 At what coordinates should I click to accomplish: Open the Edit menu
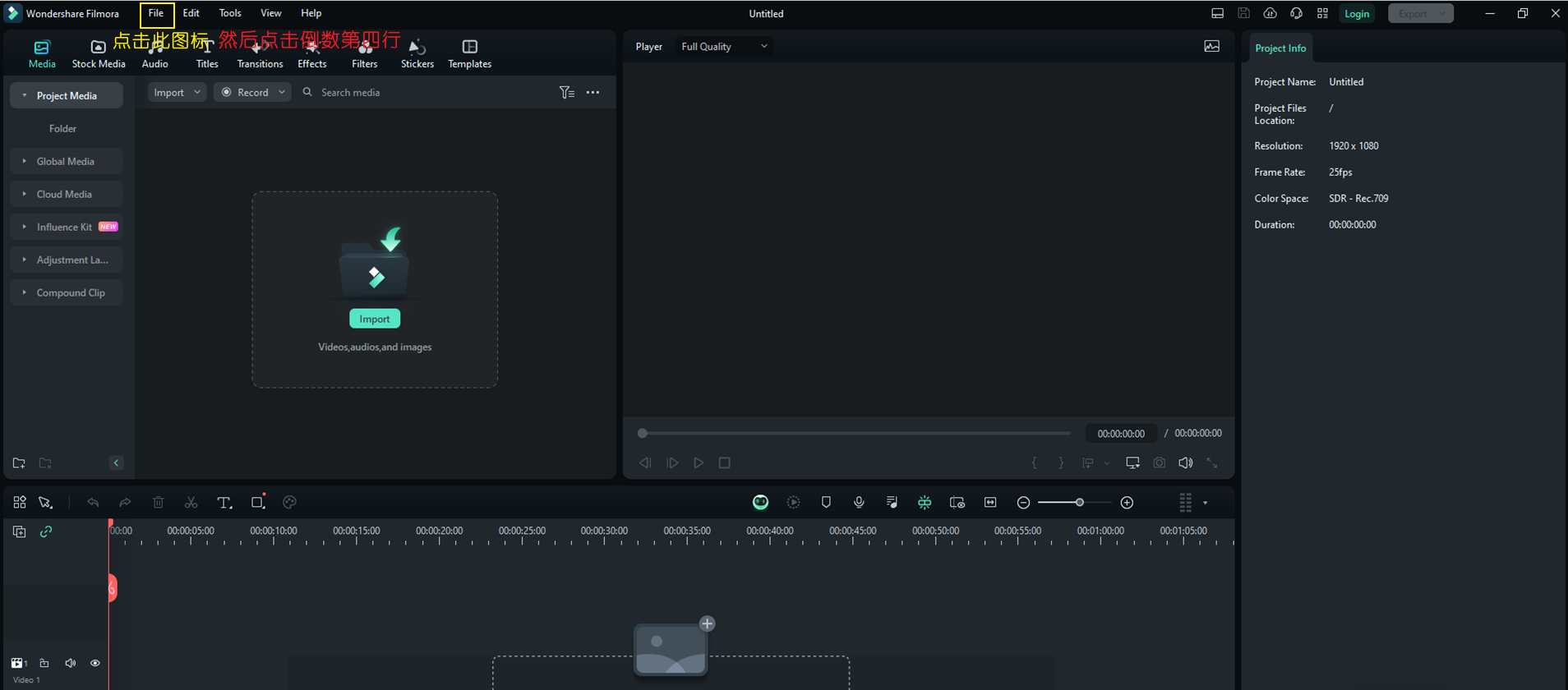click(191, 13)
